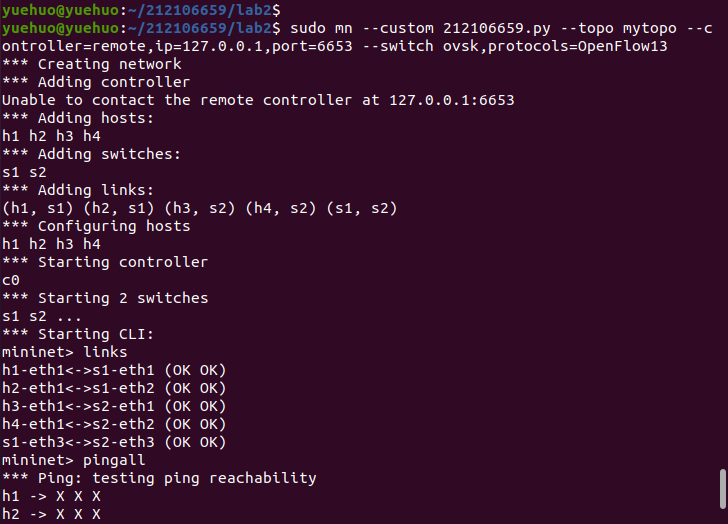Click the "c0" controller name
This screenshot has width=728, height=524.
point(11,280)
